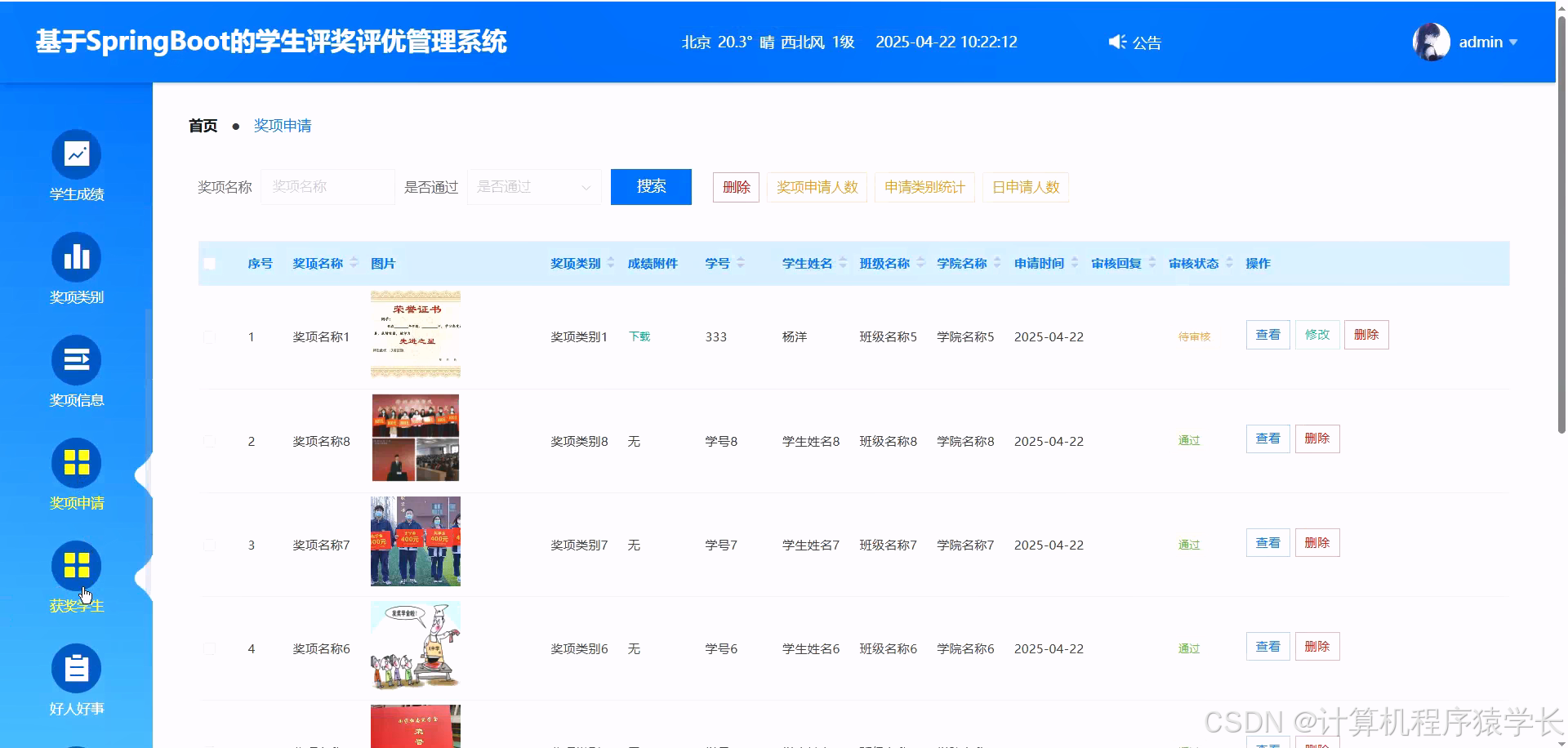
Task: Click the toolbar 删除 button
Action: click(736, 187)
